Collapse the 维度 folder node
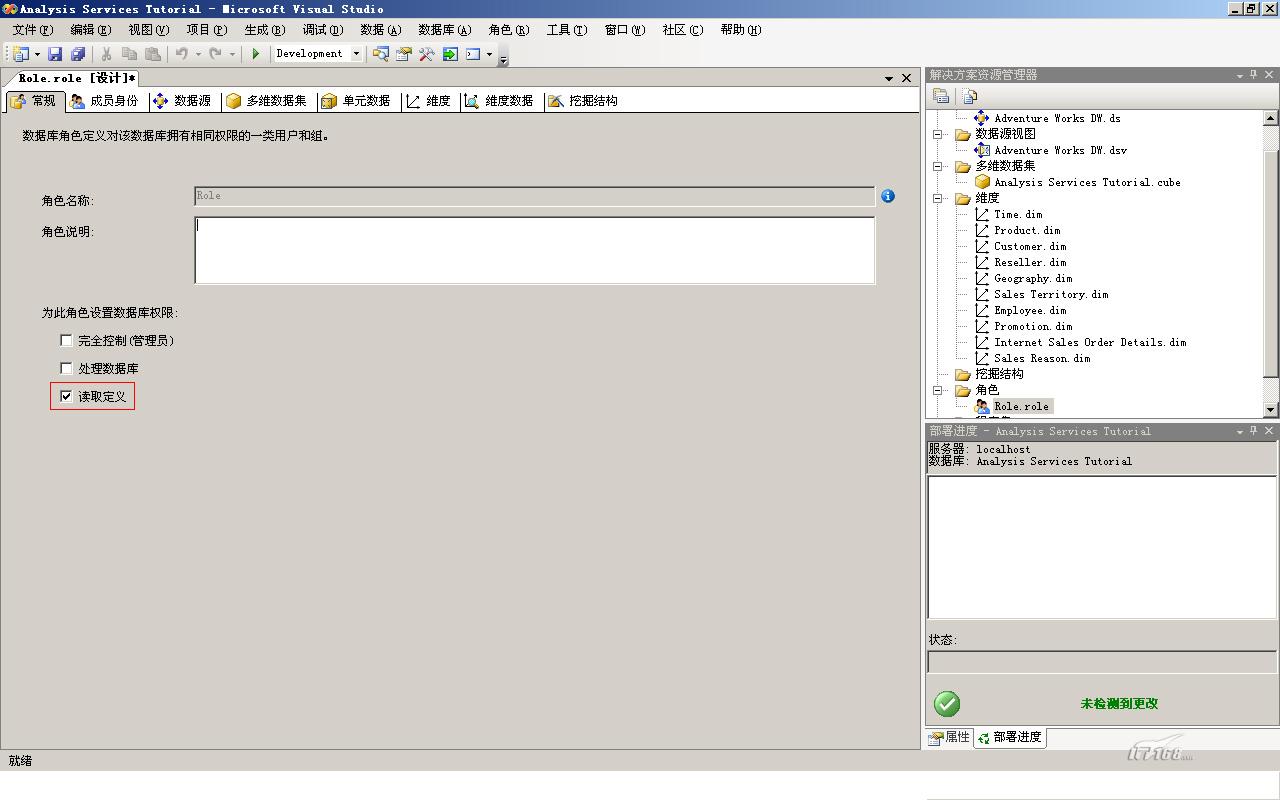The width and height of the screenshot is (1280, 800). tap(938, 198)
